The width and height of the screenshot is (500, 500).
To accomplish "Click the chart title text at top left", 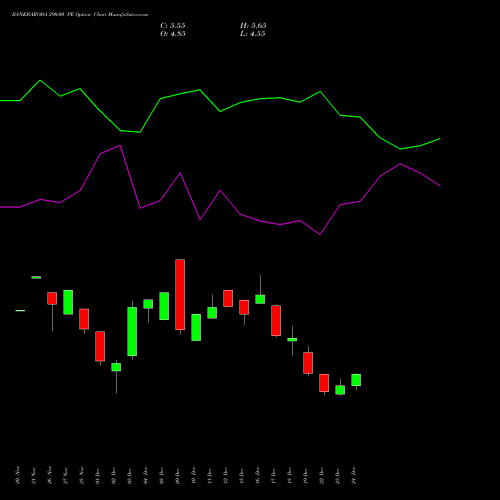I will coord(80,15).
